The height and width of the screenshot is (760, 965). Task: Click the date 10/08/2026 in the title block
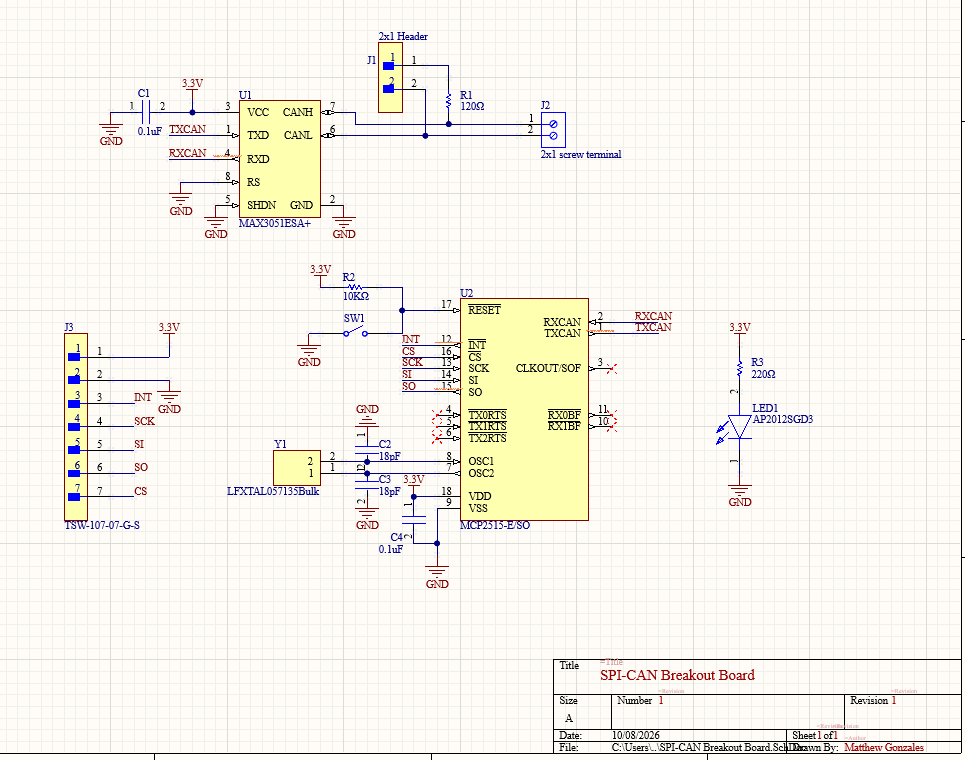coord(636,735)
